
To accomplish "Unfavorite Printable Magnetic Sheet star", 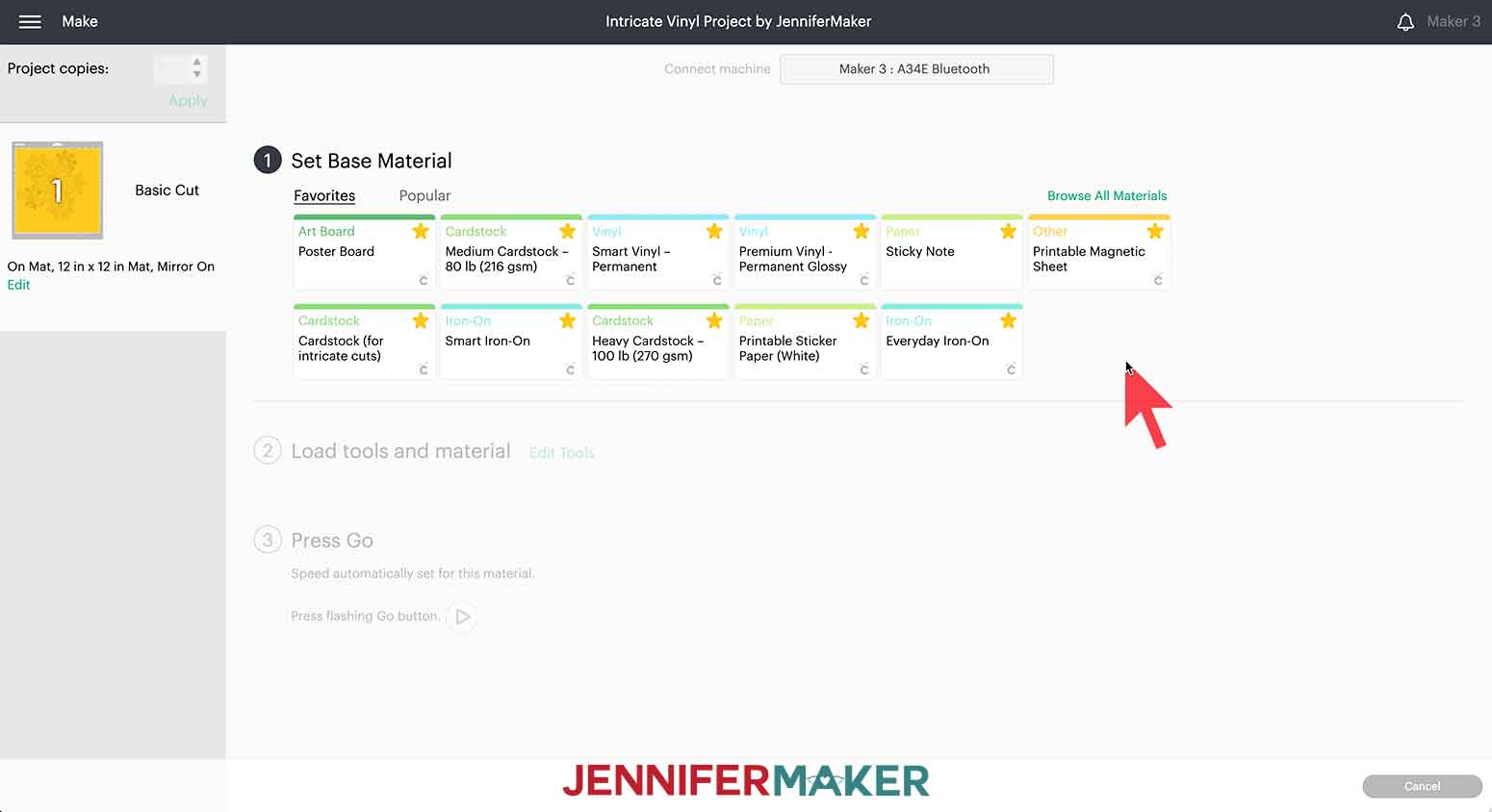I will 1155,231.
